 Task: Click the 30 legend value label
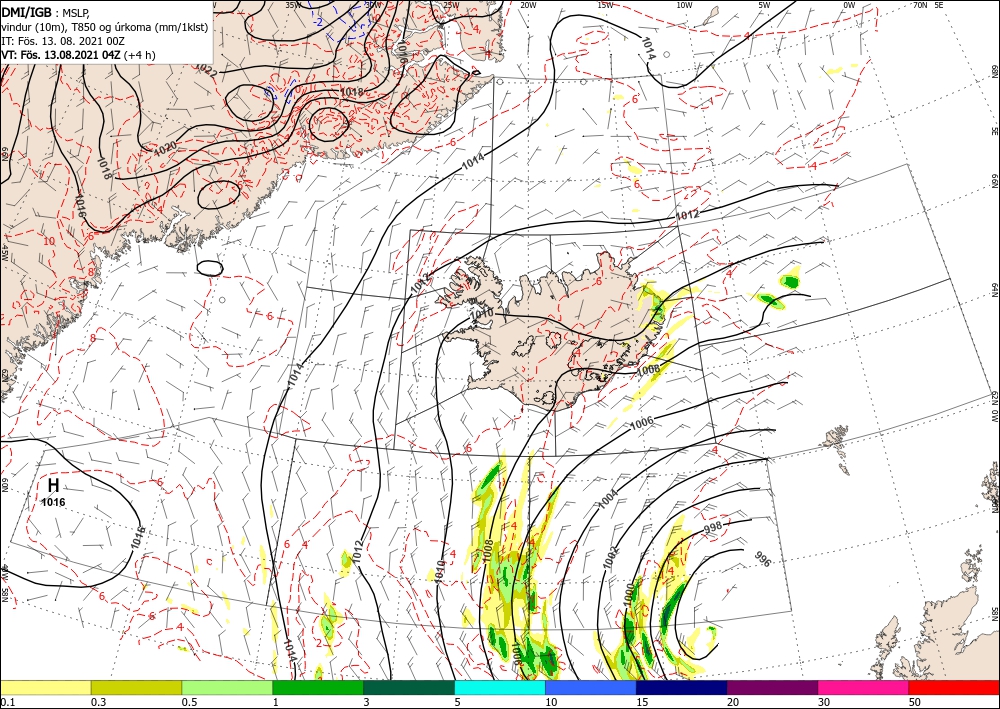click(x=824, y=701)
